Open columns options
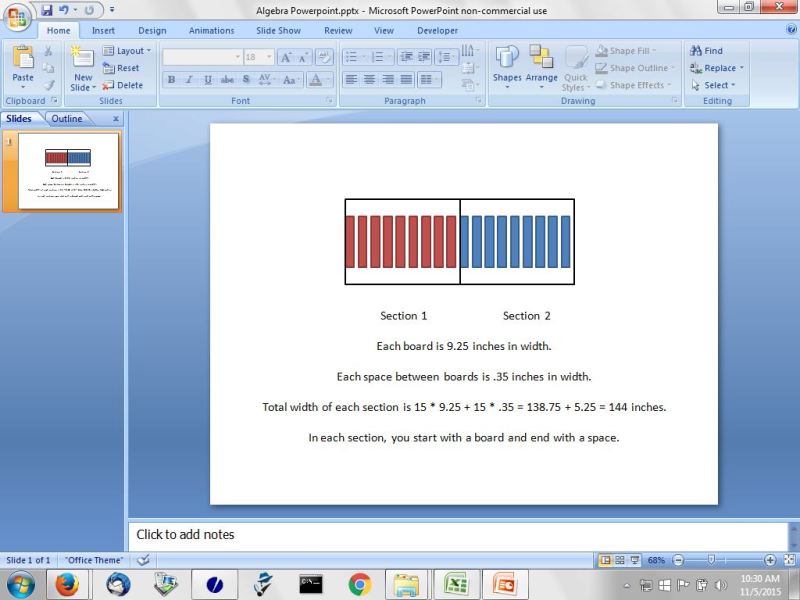This screenshot has width=800, height=600. click(429, 80)
